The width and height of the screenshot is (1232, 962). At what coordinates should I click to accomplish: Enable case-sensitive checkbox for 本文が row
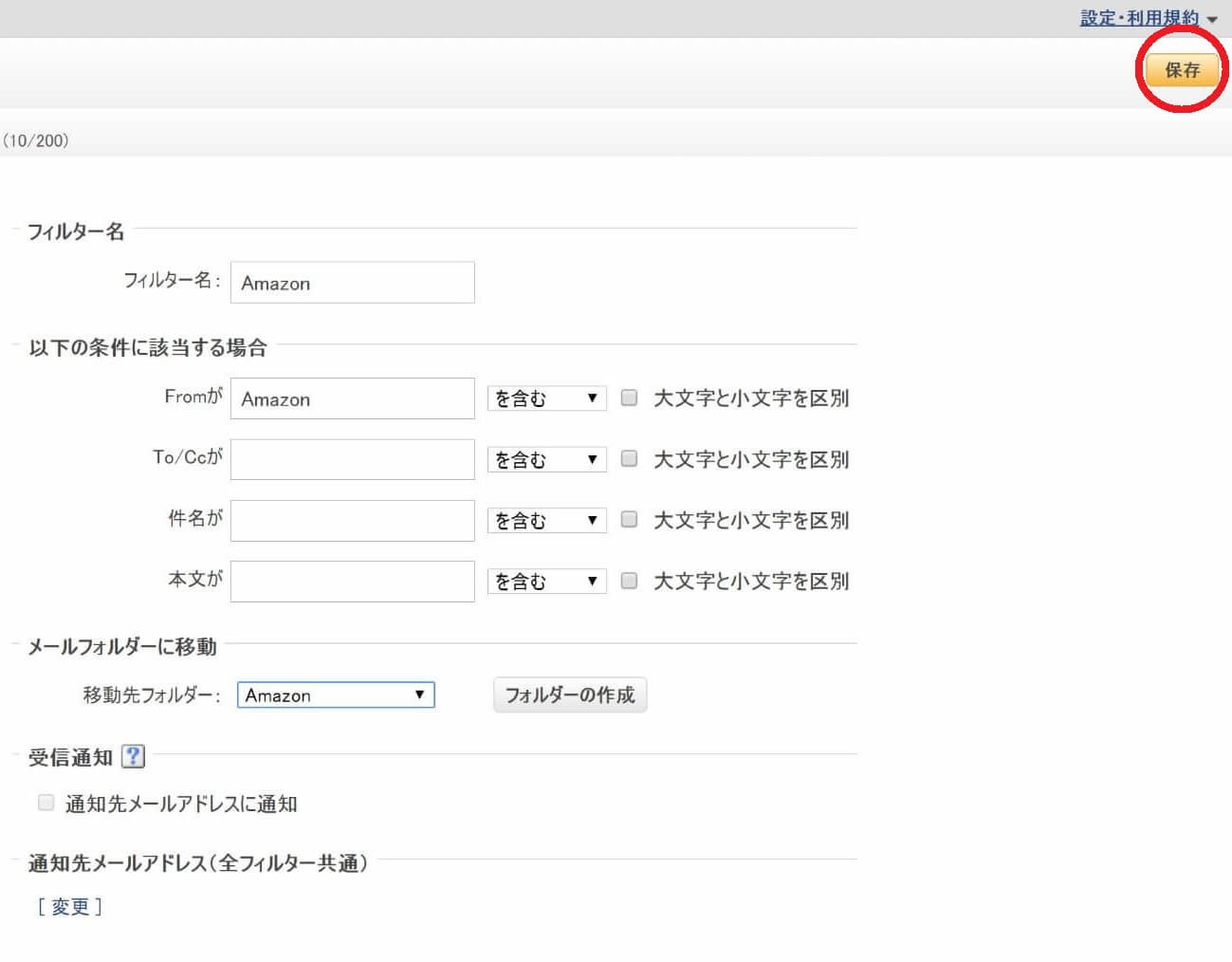click(x=629, y=581)
